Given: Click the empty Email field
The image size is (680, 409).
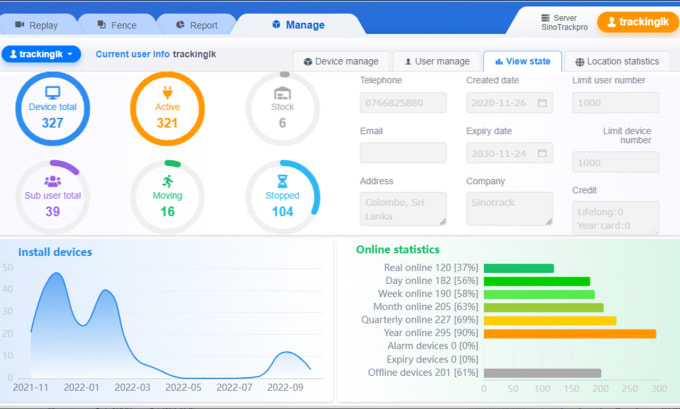Looking at the screenshot, I should pos(403,153).
